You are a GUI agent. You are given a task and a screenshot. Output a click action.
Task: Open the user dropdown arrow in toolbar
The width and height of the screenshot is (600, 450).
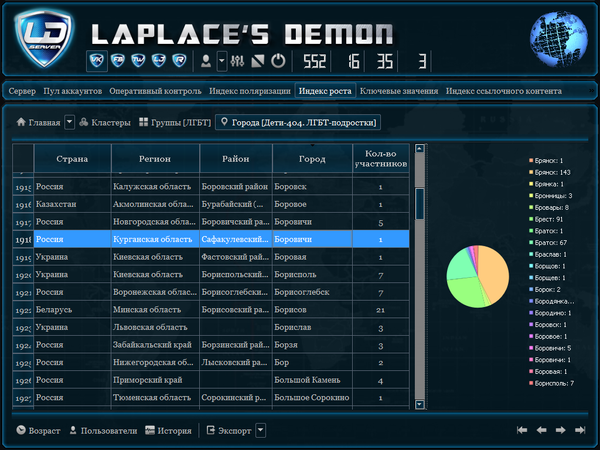[x=222, y=61]
